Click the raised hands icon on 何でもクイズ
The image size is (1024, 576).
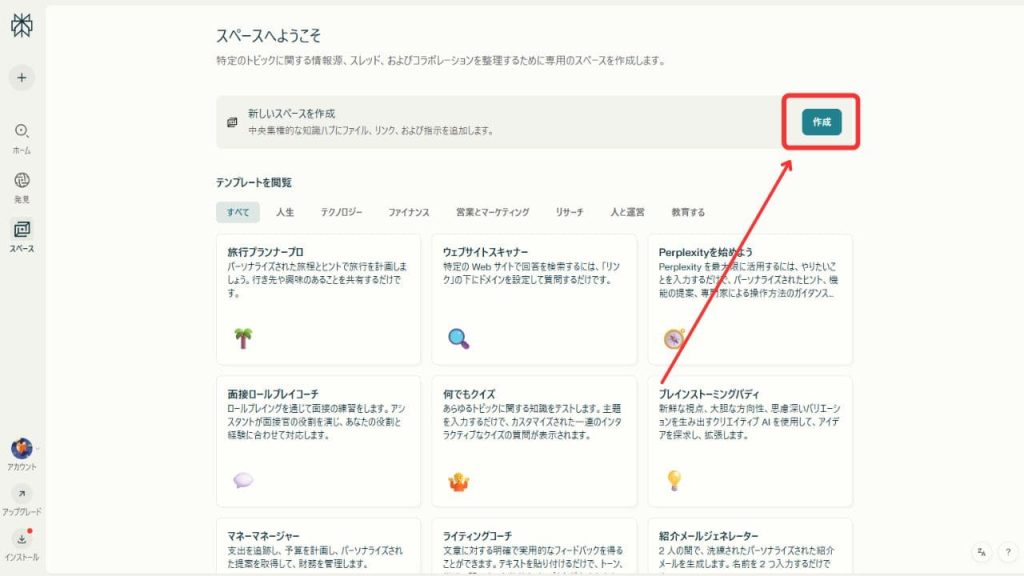coord(458,482)
